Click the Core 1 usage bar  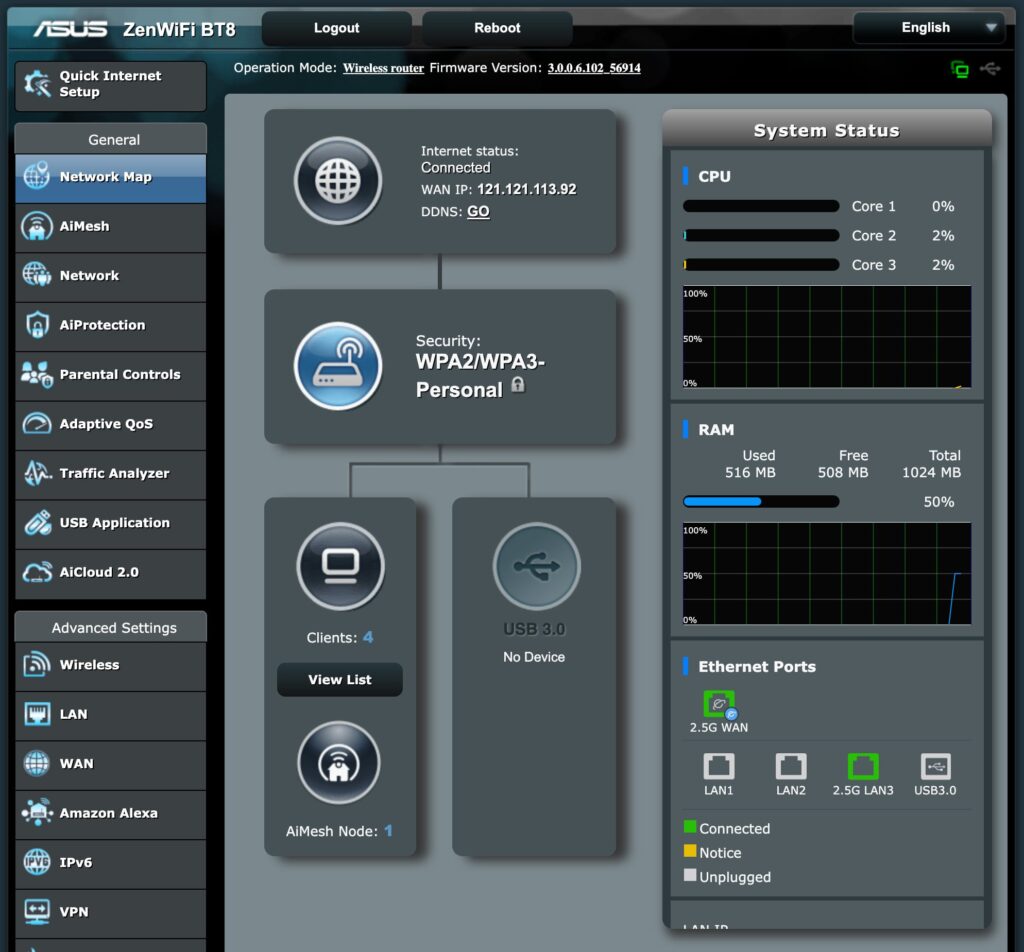pos(761,206)
